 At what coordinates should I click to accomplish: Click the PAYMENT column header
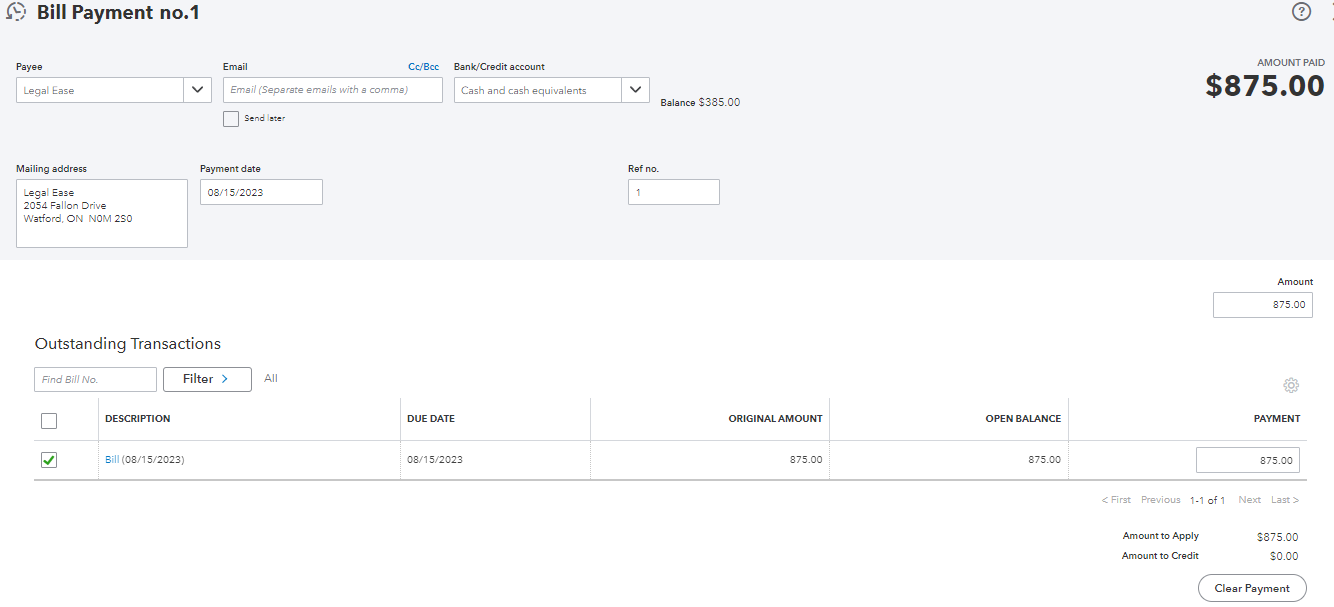[x=1277, y=419]
